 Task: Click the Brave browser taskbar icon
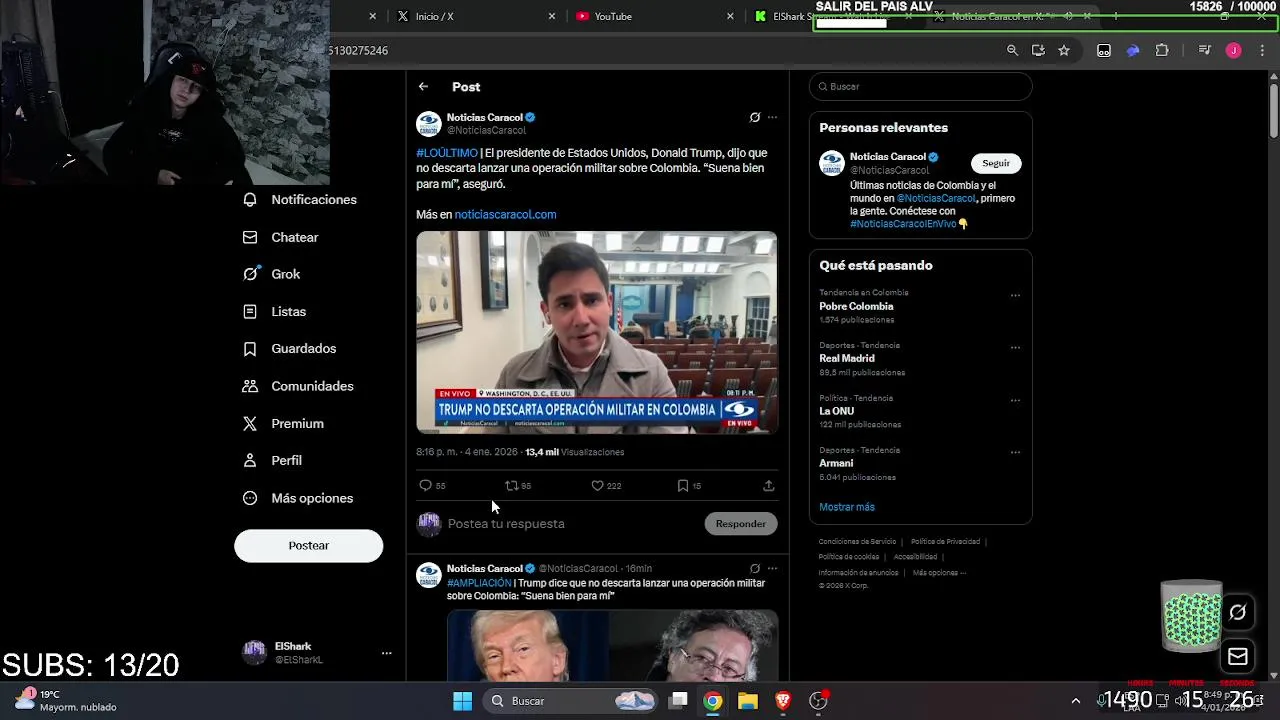(783, 701)
